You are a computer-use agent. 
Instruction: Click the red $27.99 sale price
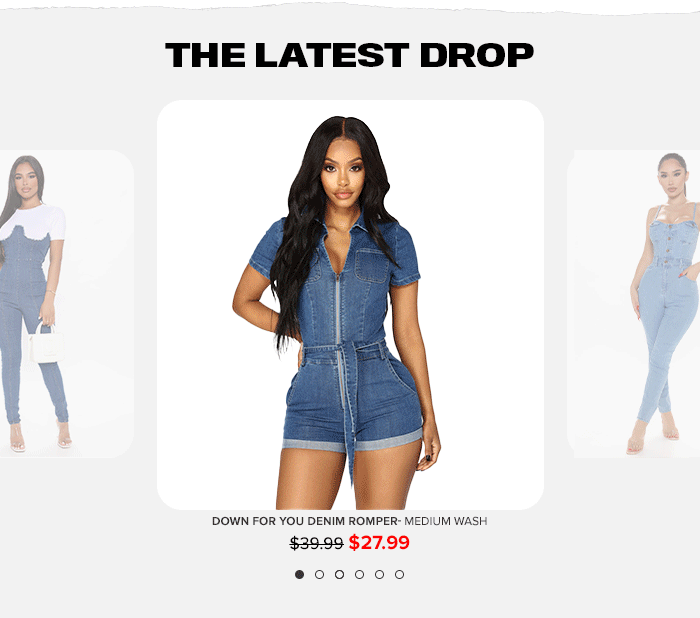379,543
